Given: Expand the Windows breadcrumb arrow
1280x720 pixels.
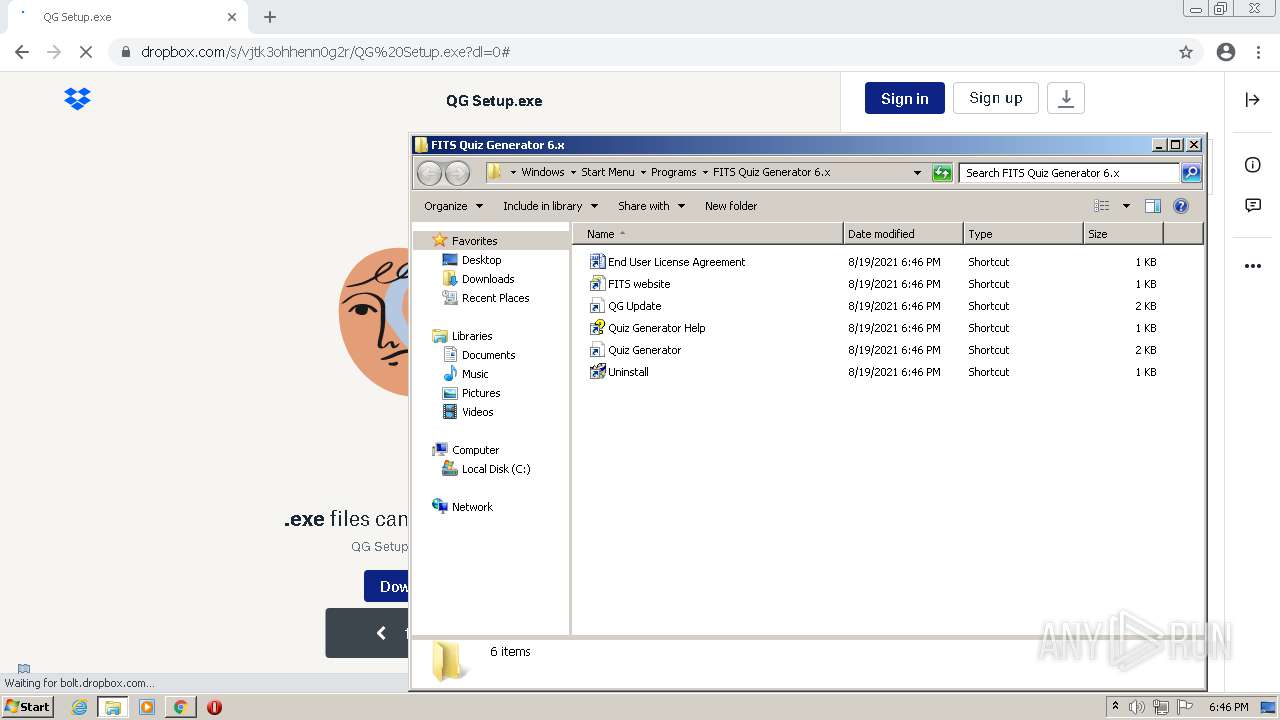Looking at the screenshot, I should (574, 172).
